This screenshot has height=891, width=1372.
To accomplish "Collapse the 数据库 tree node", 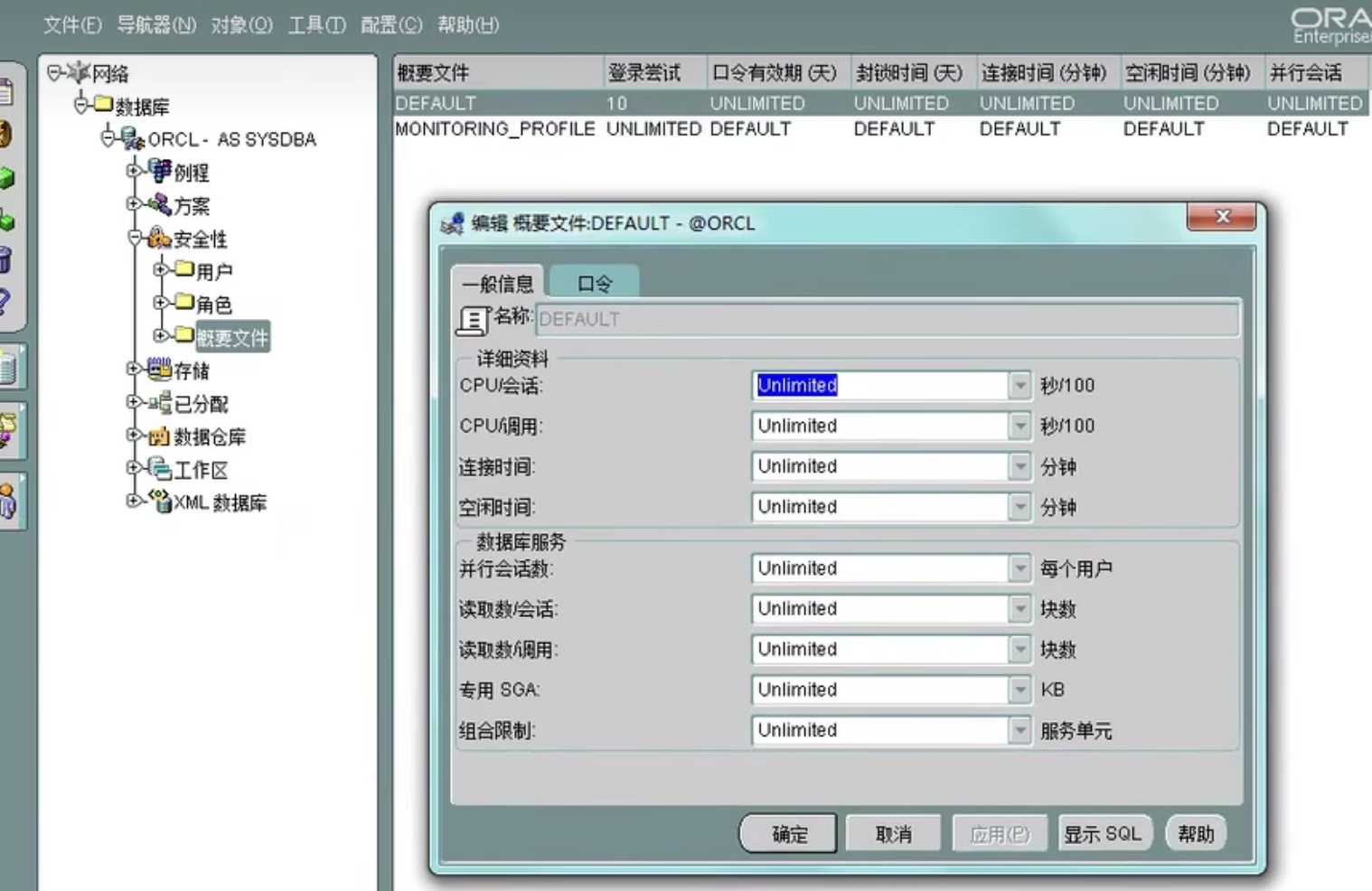I will tap(80, 105).
